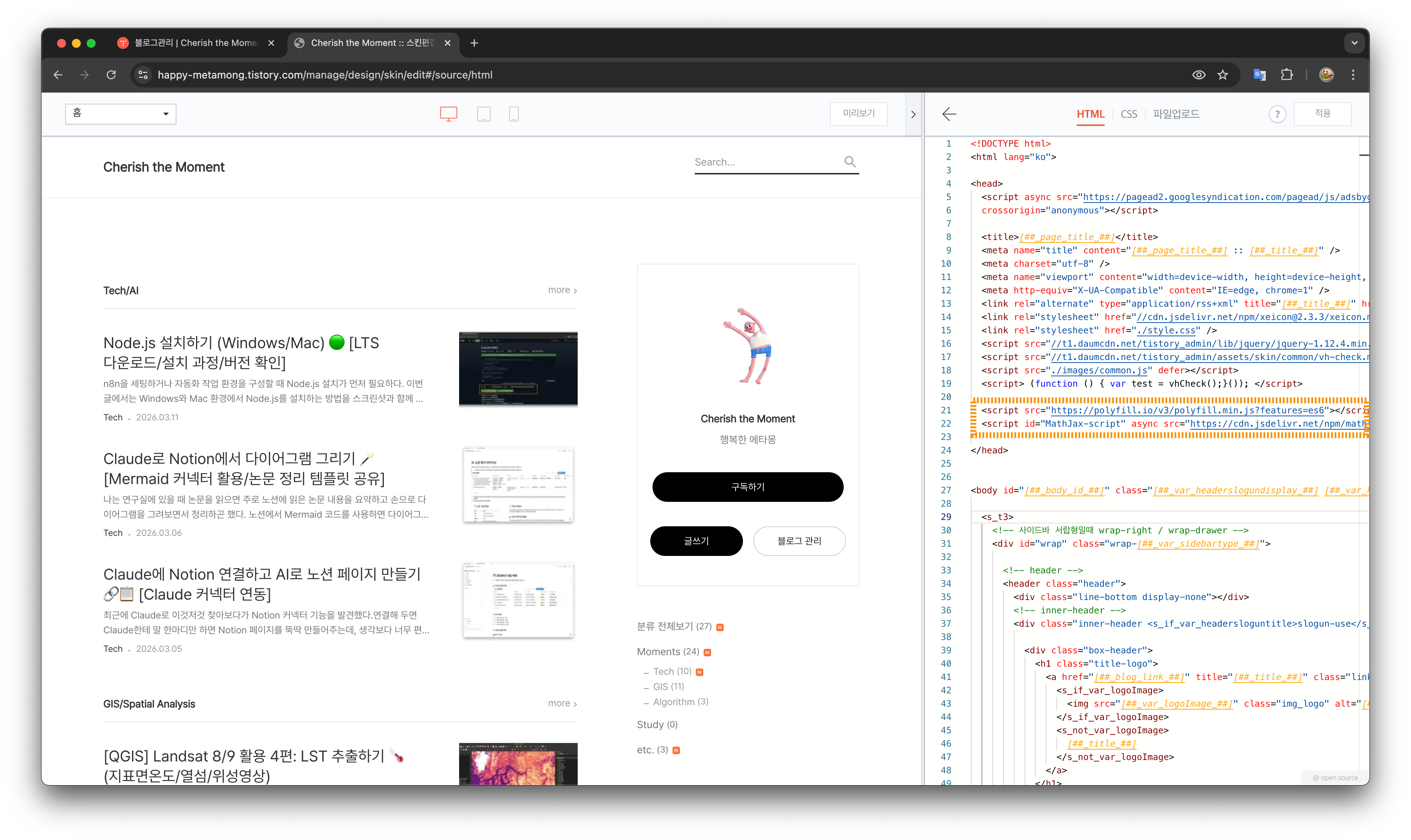Open Google Translate in the browser toolbar
This screenshot has height=840, width=1411.
tap(1259, 75)
